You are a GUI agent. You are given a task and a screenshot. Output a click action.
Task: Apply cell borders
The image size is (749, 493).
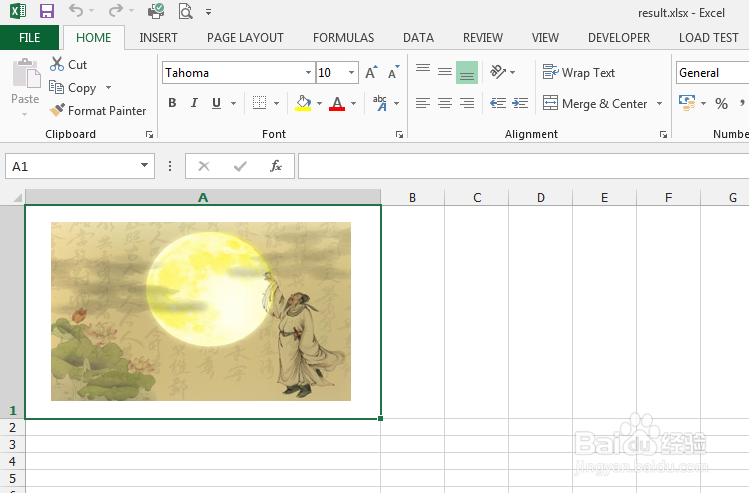point(259,103)
